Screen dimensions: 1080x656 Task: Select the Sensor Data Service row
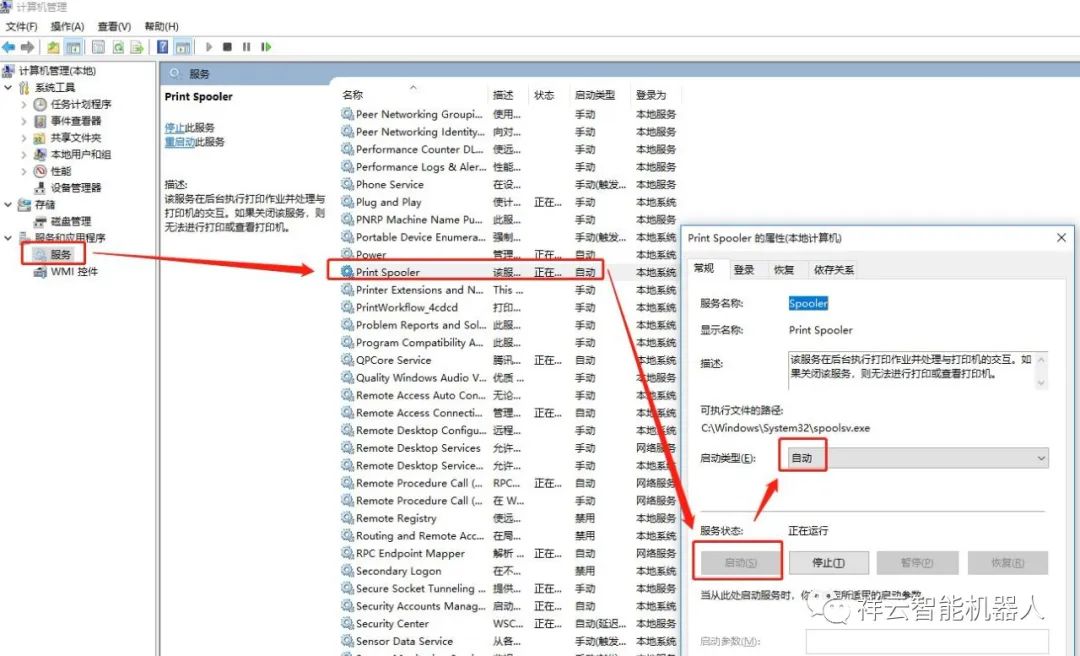(x=508, y=641)
